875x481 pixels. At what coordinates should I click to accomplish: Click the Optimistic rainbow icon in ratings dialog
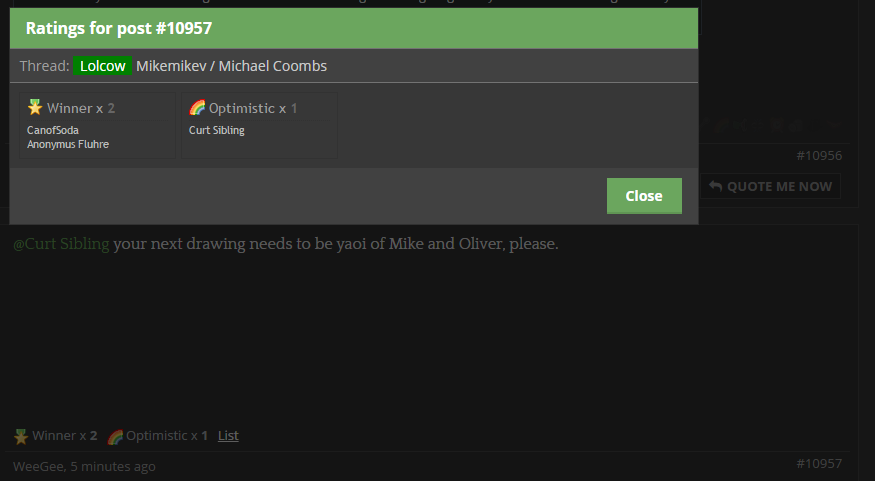click(x=197, y=107)
